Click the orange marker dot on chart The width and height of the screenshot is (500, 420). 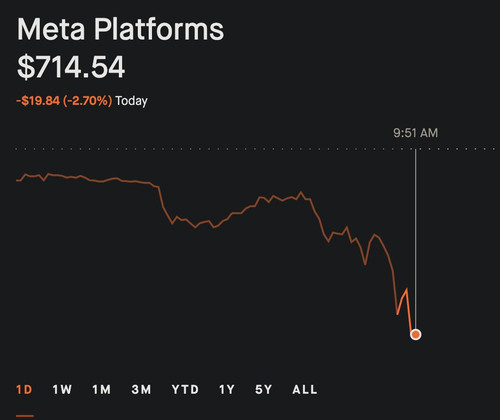click(415, 334)
